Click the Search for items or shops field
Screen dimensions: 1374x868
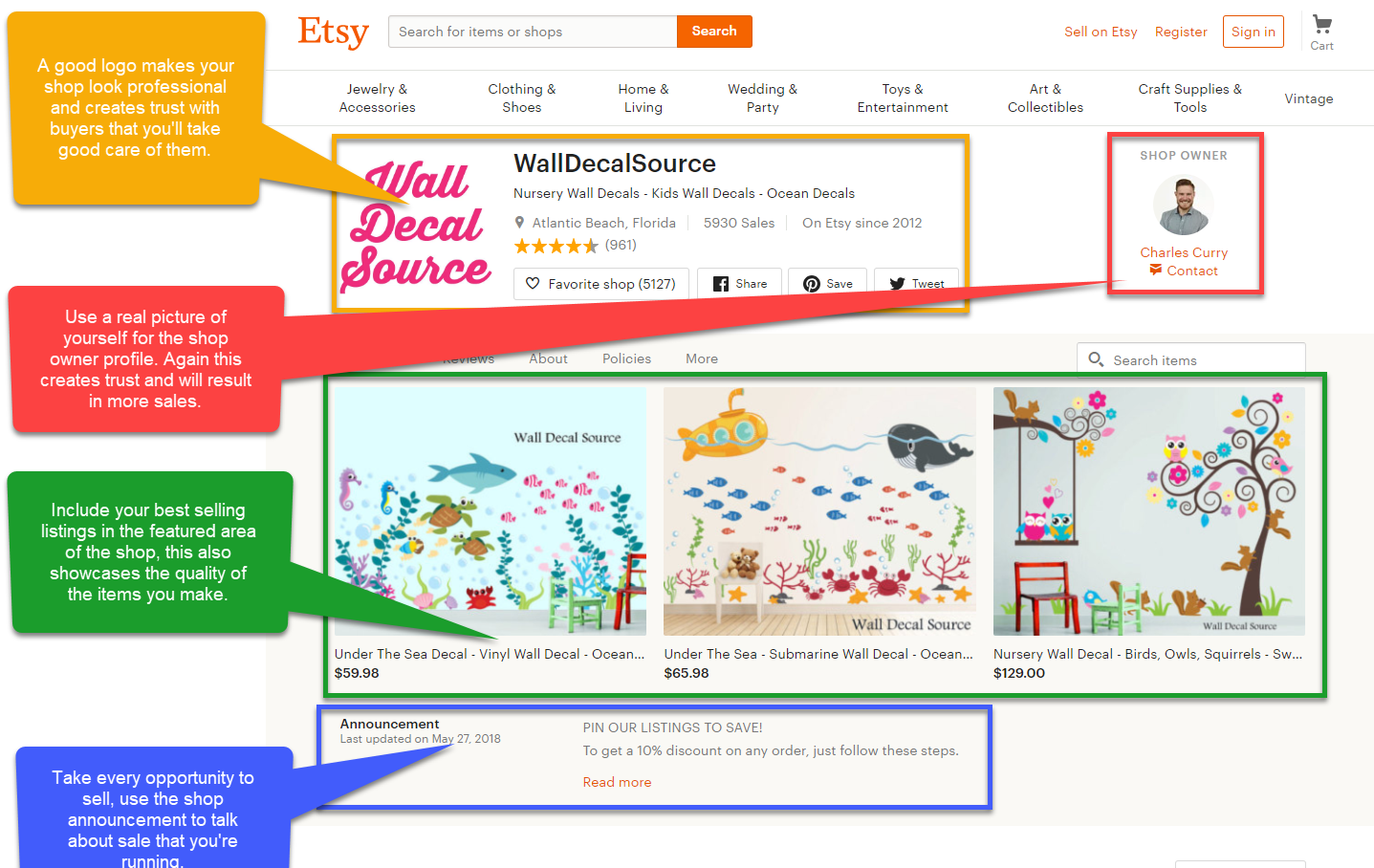tap(533, 32)
